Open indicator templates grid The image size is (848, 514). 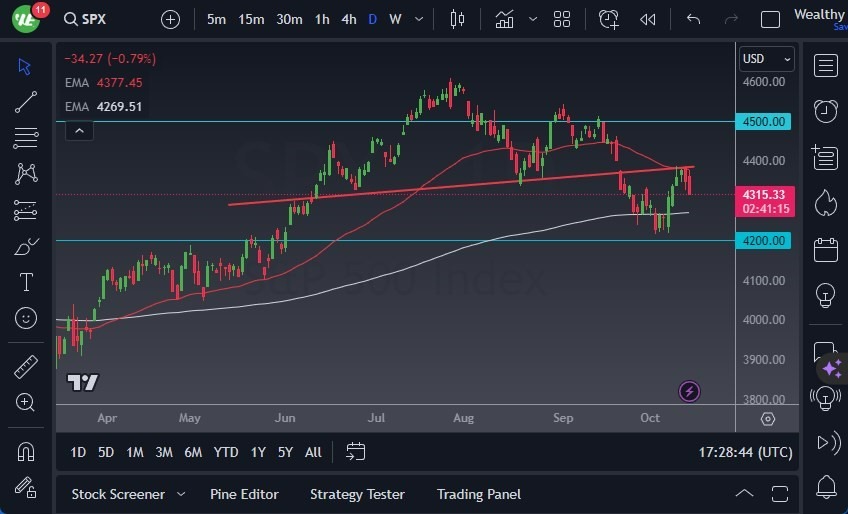(x=562, y=19)
